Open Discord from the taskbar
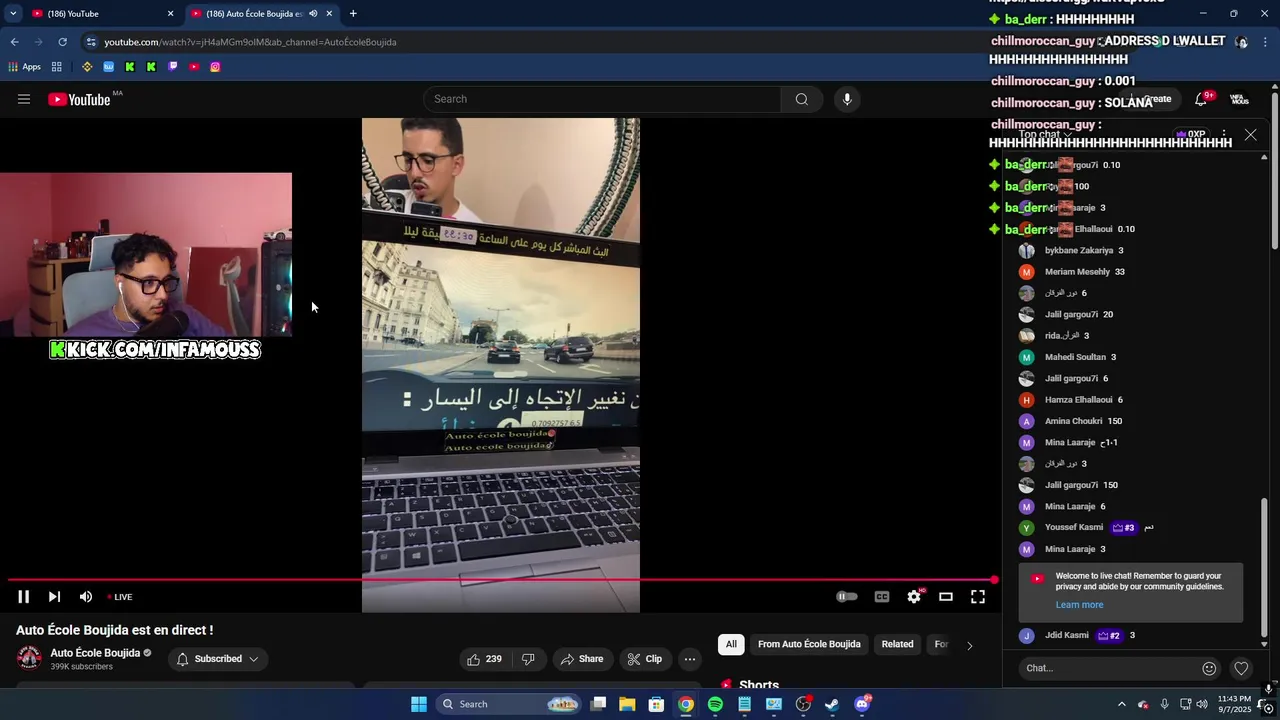Viewport: 1280px width, 720px height. [x=862, y=704]
